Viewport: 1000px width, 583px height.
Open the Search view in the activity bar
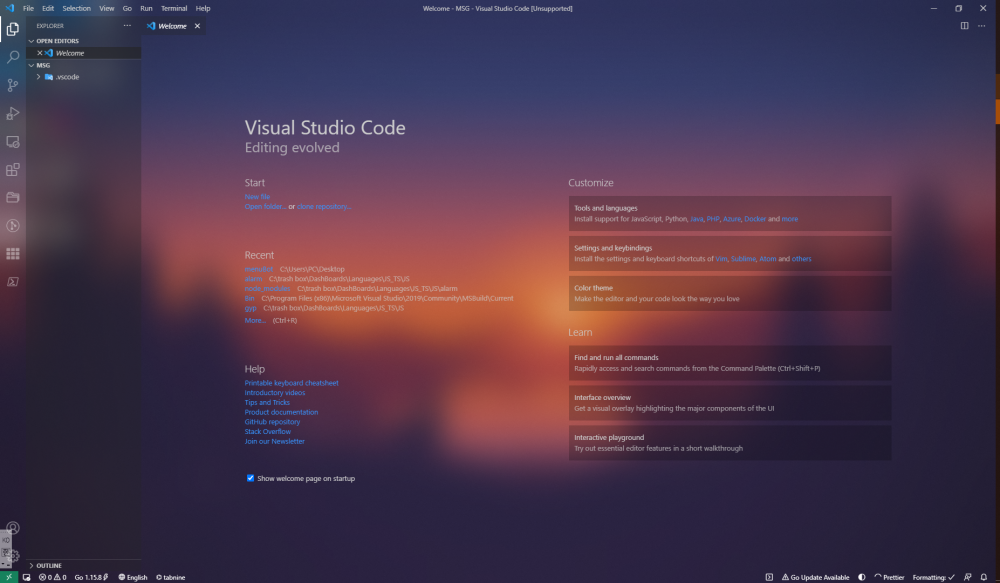[x=13, y=57]
